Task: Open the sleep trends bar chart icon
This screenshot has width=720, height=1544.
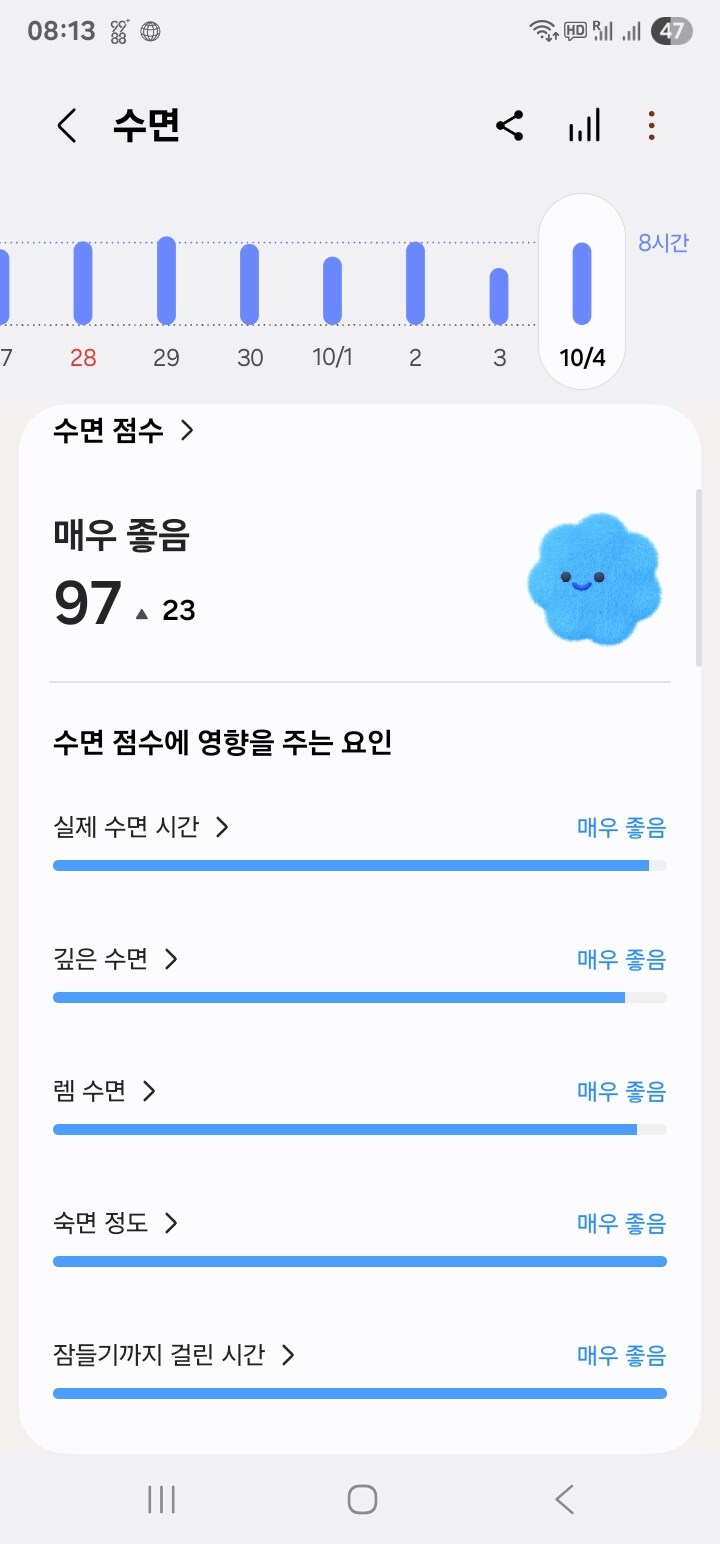Action: (584, 127)
